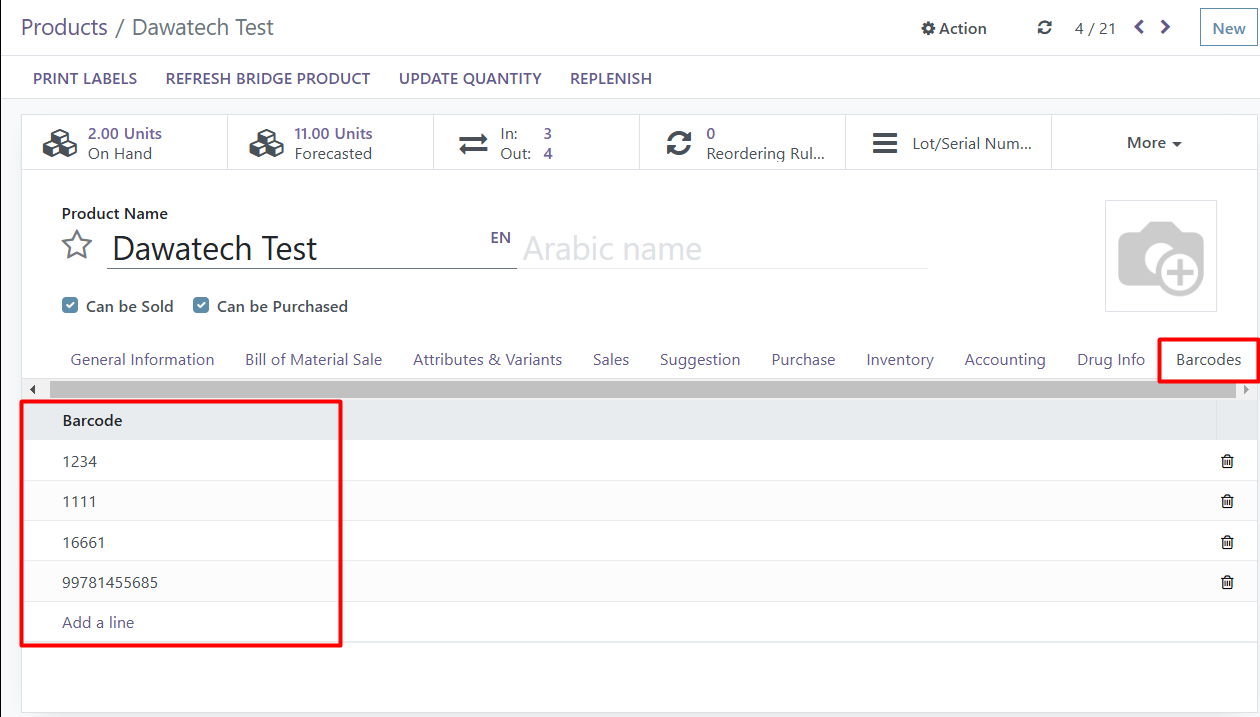
Task: Remove barcode 16661 with the trash icon
Action: point(1227,542)
